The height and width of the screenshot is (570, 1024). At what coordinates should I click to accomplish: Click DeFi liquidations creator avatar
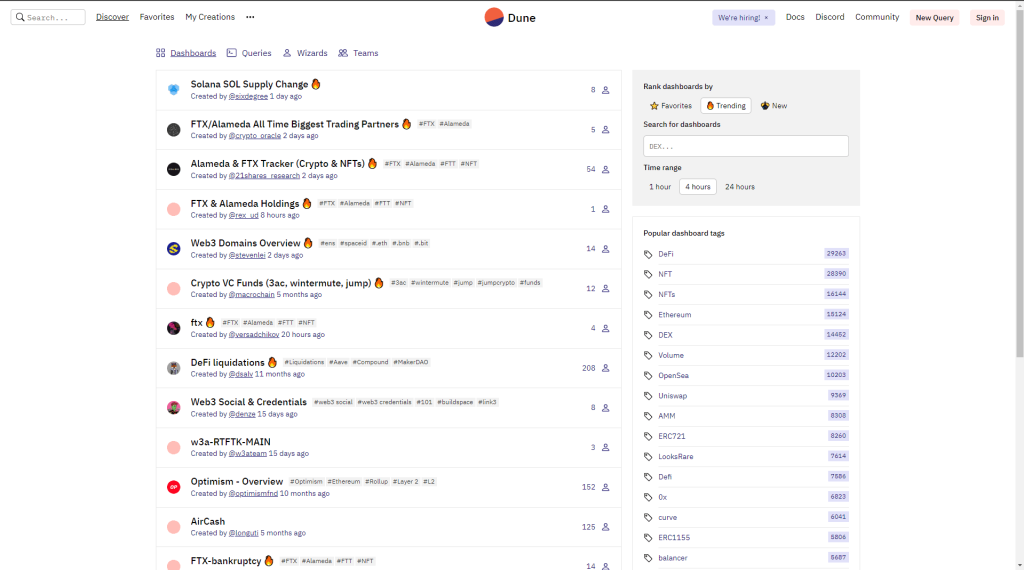point(174,368)
